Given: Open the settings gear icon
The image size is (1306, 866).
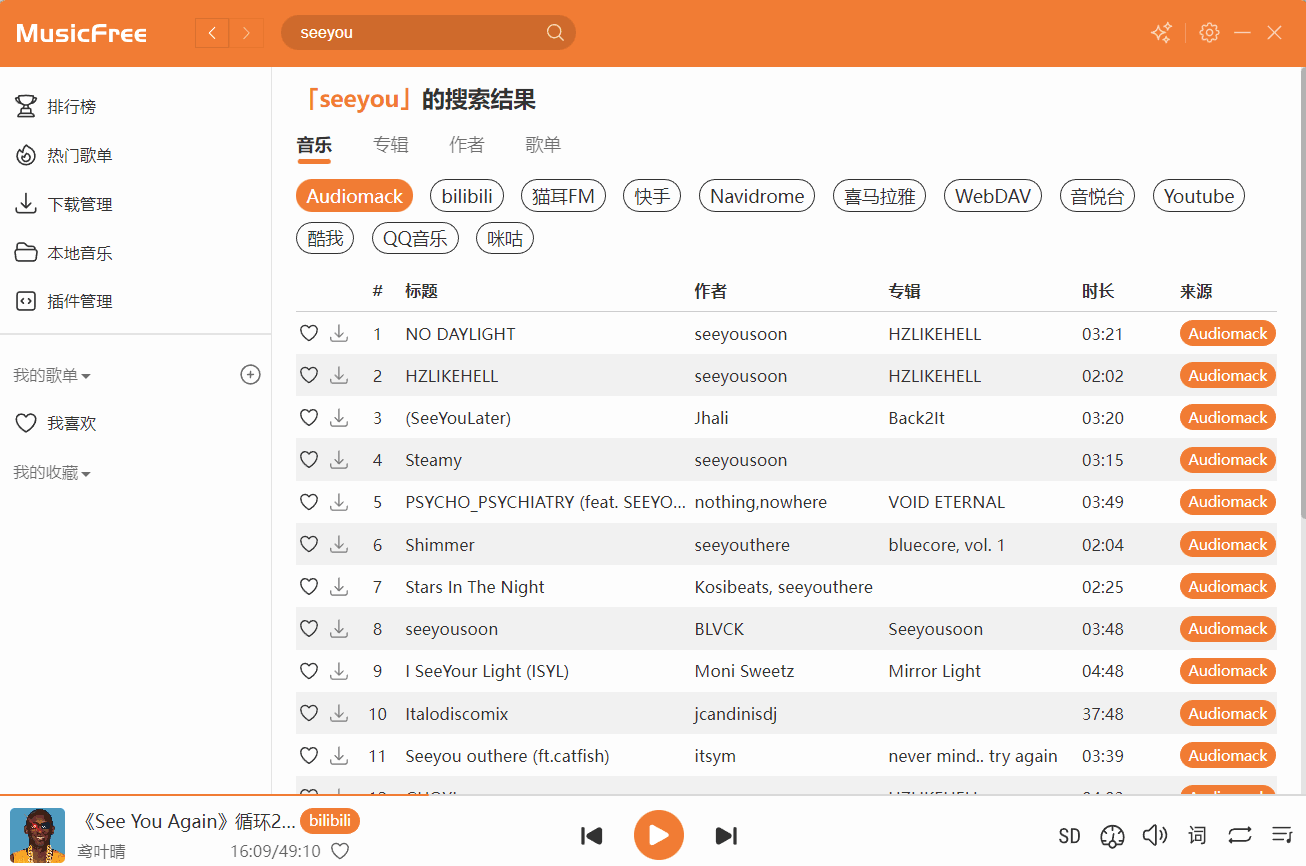Looking at the screenshot, I should tap(1209, 33).
